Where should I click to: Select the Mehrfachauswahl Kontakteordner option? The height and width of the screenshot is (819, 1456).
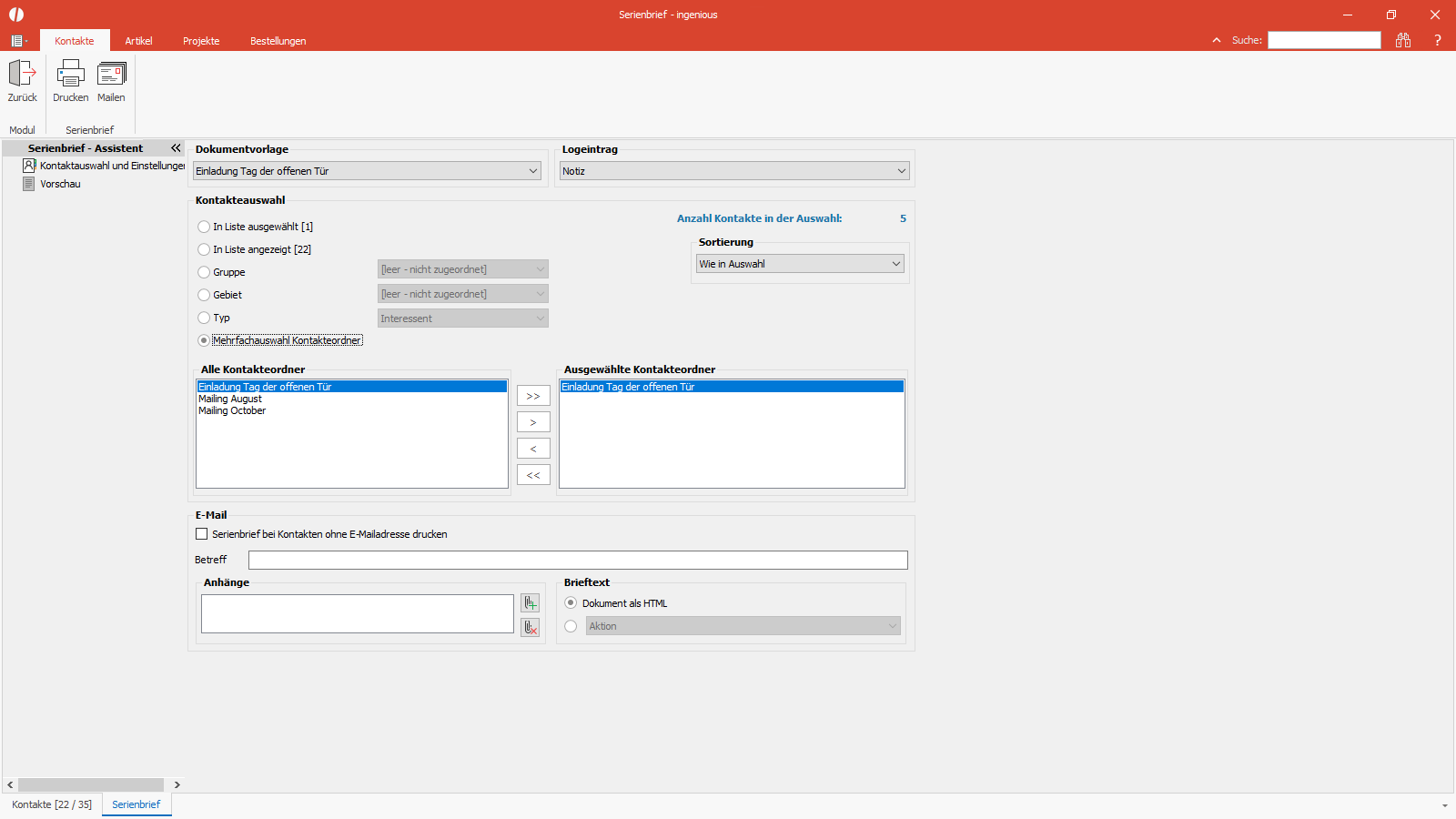pyautogui.click(x=204, y=340)
